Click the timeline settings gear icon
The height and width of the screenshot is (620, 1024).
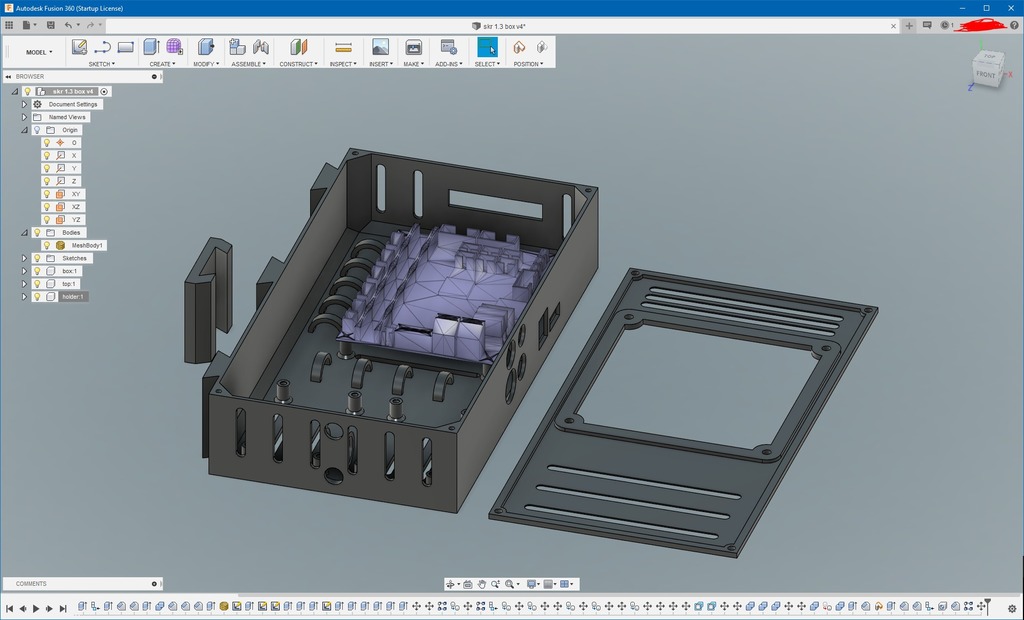pyautogui.click(x=1012, y=608)
